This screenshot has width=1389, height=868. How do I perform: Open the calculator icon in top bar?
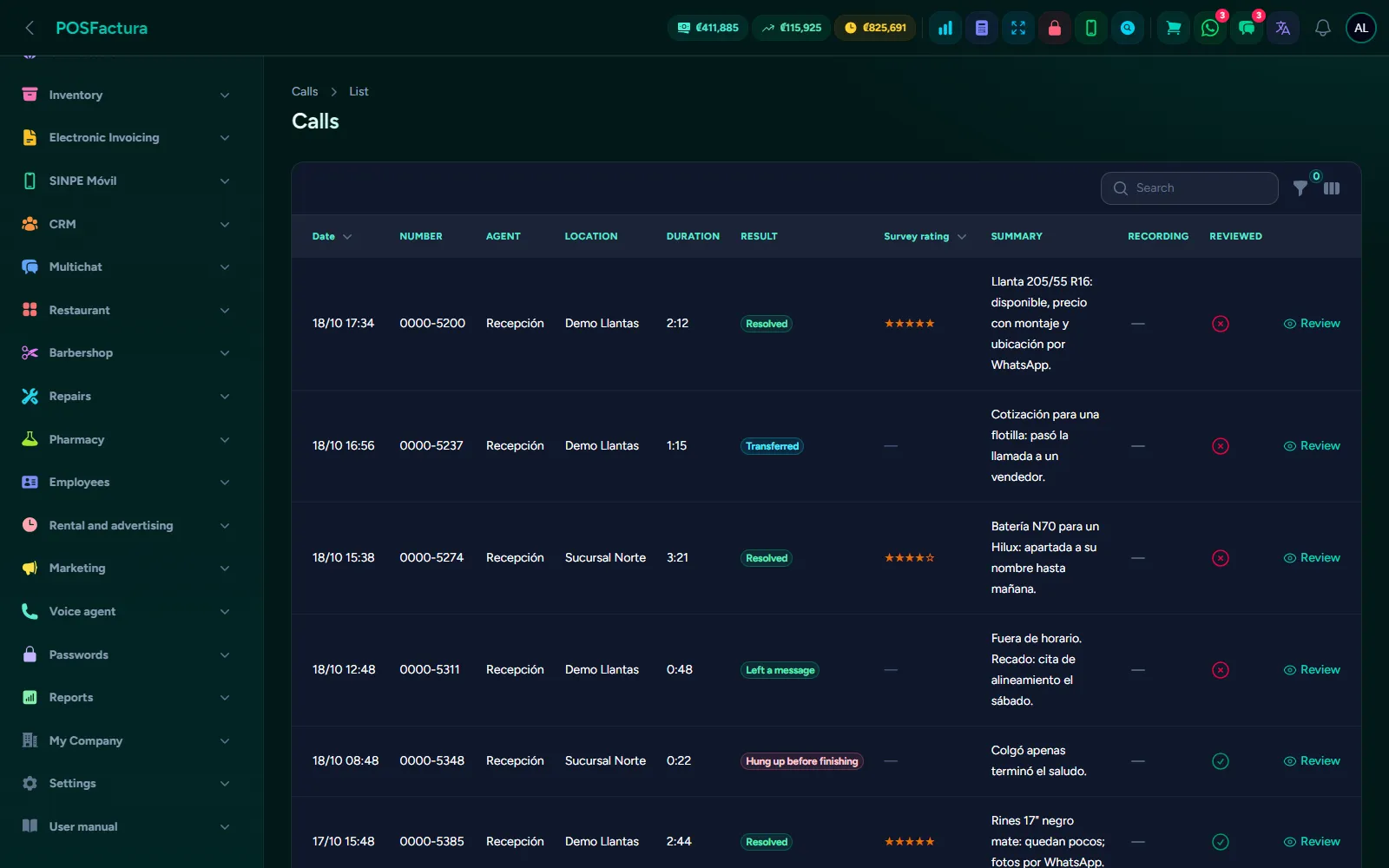tap(982, 28)
